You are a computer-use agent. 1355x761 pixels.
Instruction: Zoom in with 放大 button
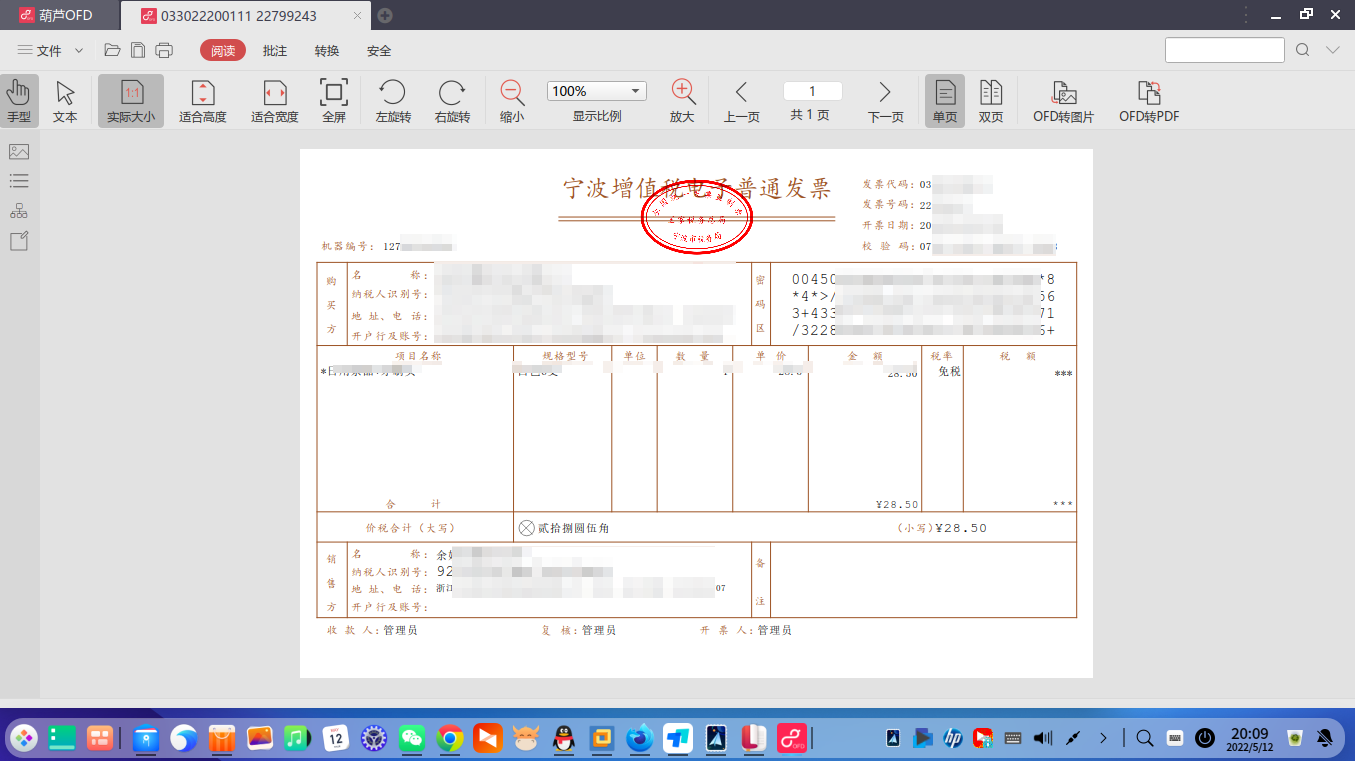683,101
